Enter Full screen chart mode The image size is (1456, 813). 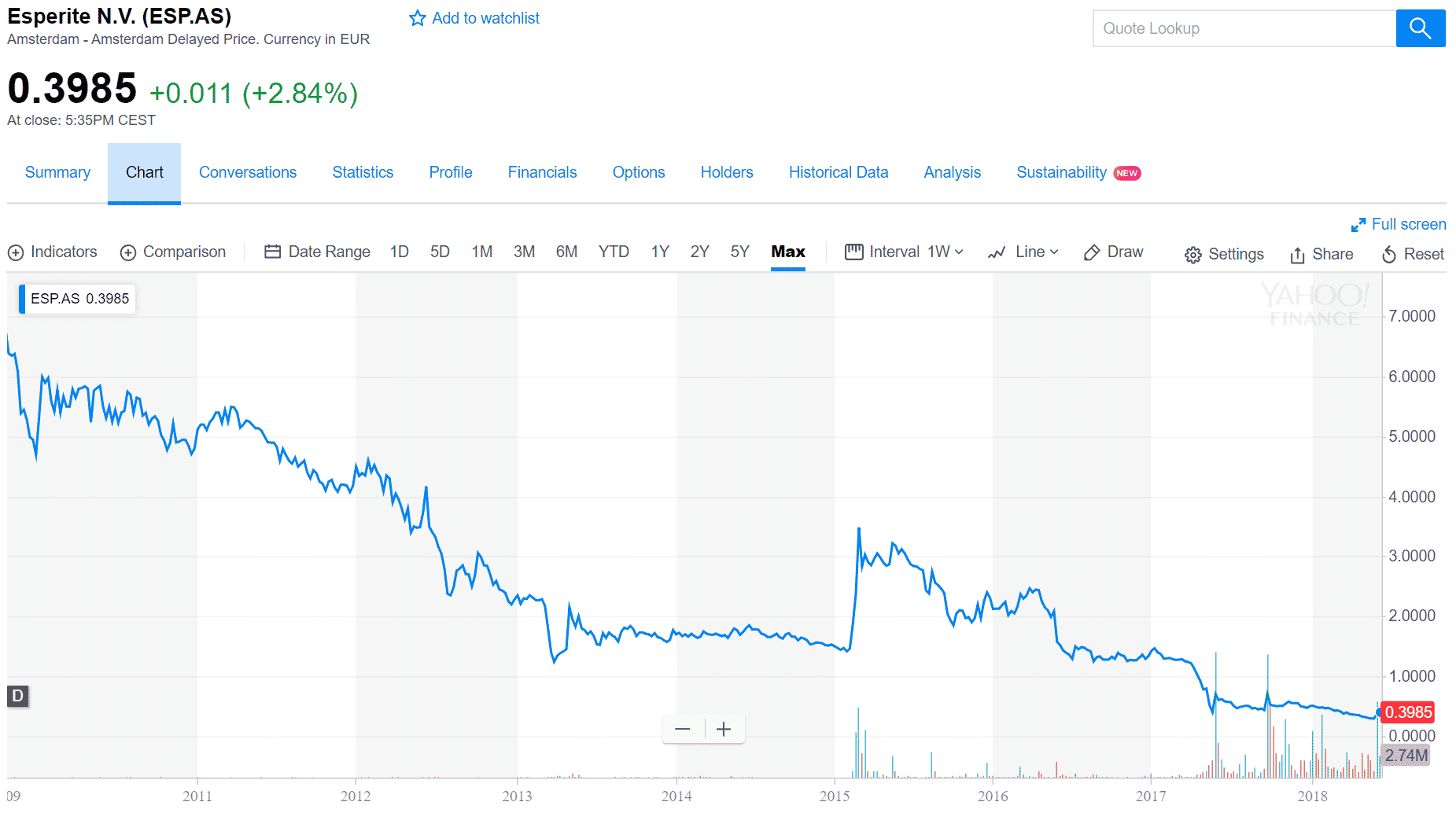pyautogui.click(x=1399, y=225)
